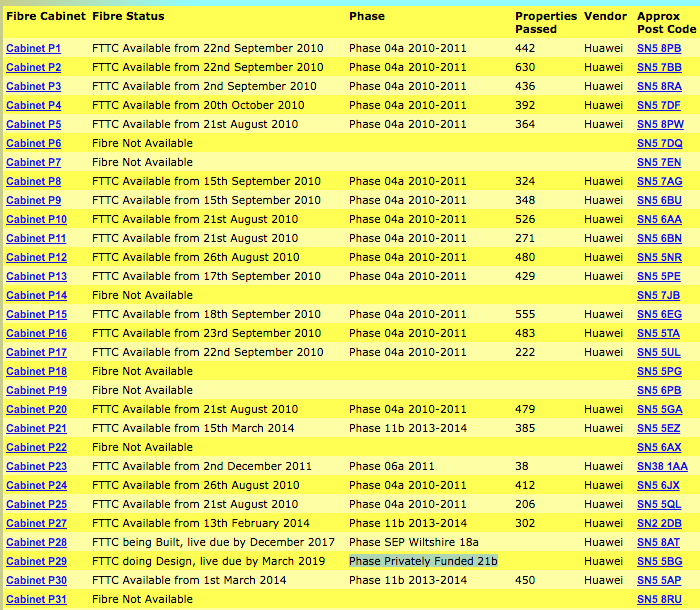
Task: Follow the SN5 5BG postcode link
Action: pyautogui.click(x=660, y=561)
